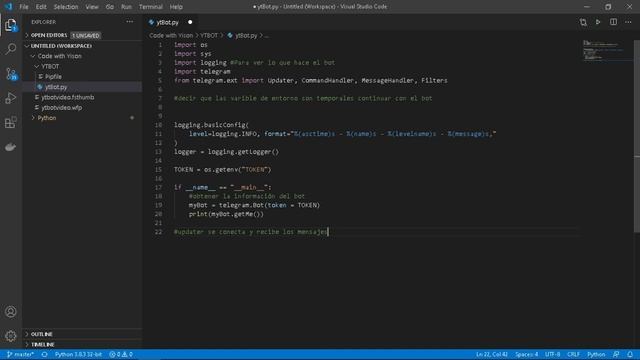Synchronize changes in status bar
The image size is (640, 360).
[44, 354]
